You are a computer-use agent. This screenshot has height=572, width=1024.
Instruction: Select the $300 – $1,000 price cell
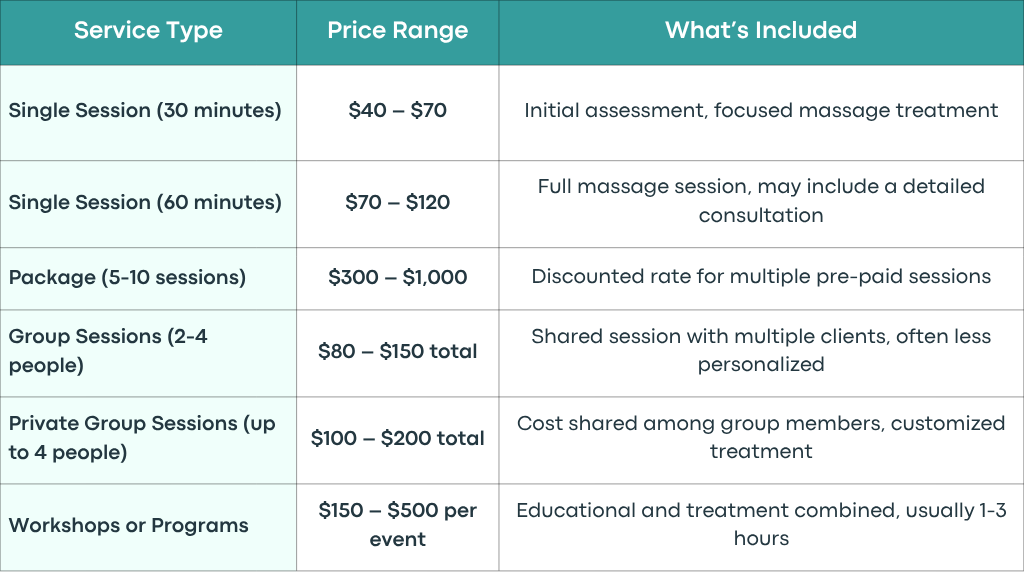[x=398, y=278]
